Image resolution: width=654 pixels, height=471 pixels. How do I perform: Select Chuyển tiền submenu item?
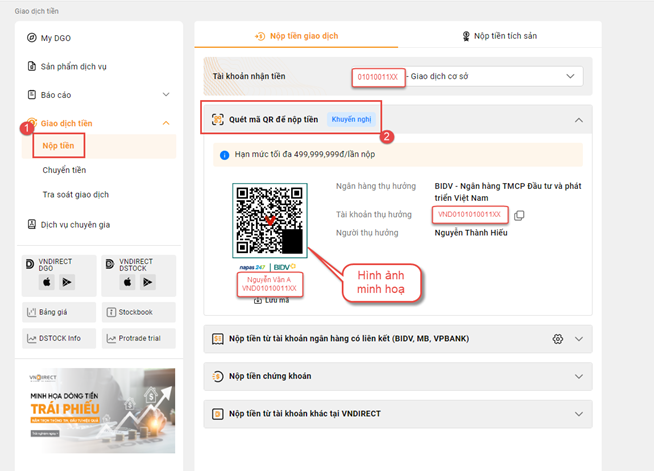(64, 170)
